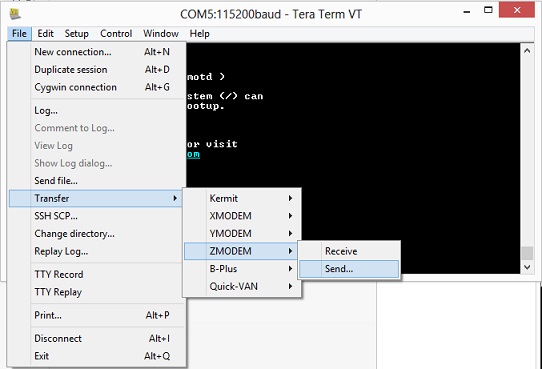Image resolution: width=542 pixels, height=369 pixels.
Task: Click the terminal scrollbar down arrow
Action: [x=527, y=267]
